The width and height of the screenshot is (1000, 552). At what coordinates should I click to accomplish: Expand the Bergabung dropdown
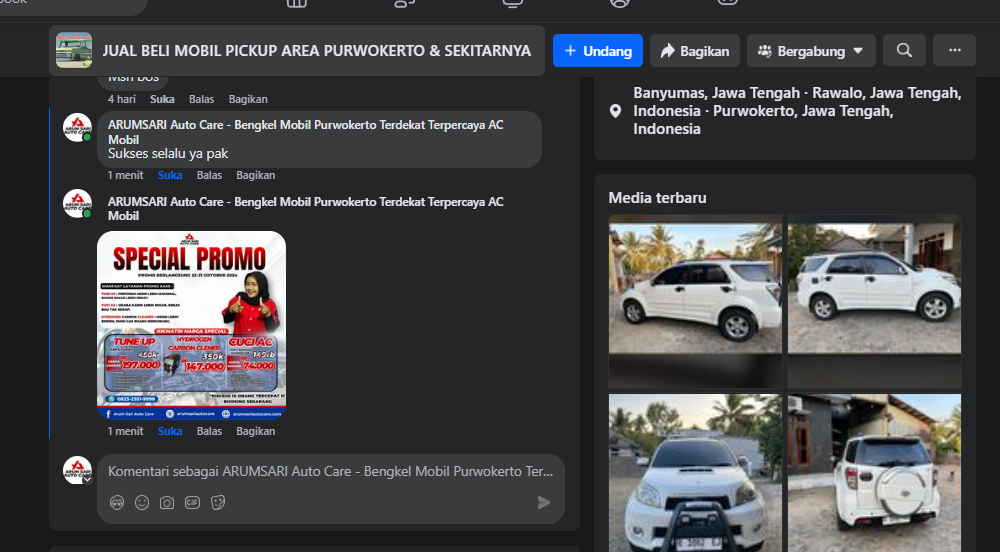811,50
